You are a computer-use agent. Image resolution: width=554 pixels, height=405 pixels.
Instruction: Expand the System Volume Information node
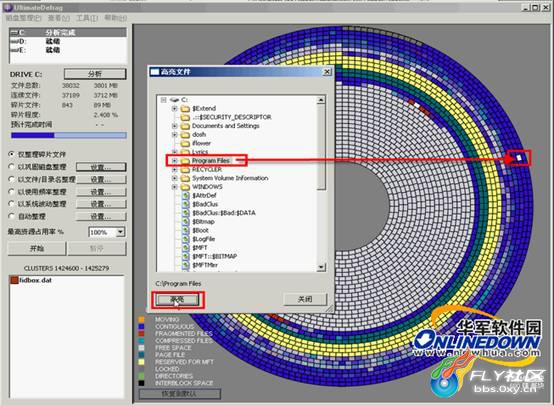(x=175, y=178)
